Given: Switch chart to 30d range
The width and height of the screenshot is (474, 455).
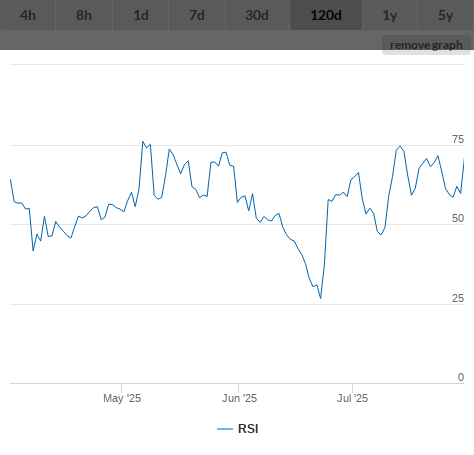Looking at the screenshot, I should tap(257, 15).
